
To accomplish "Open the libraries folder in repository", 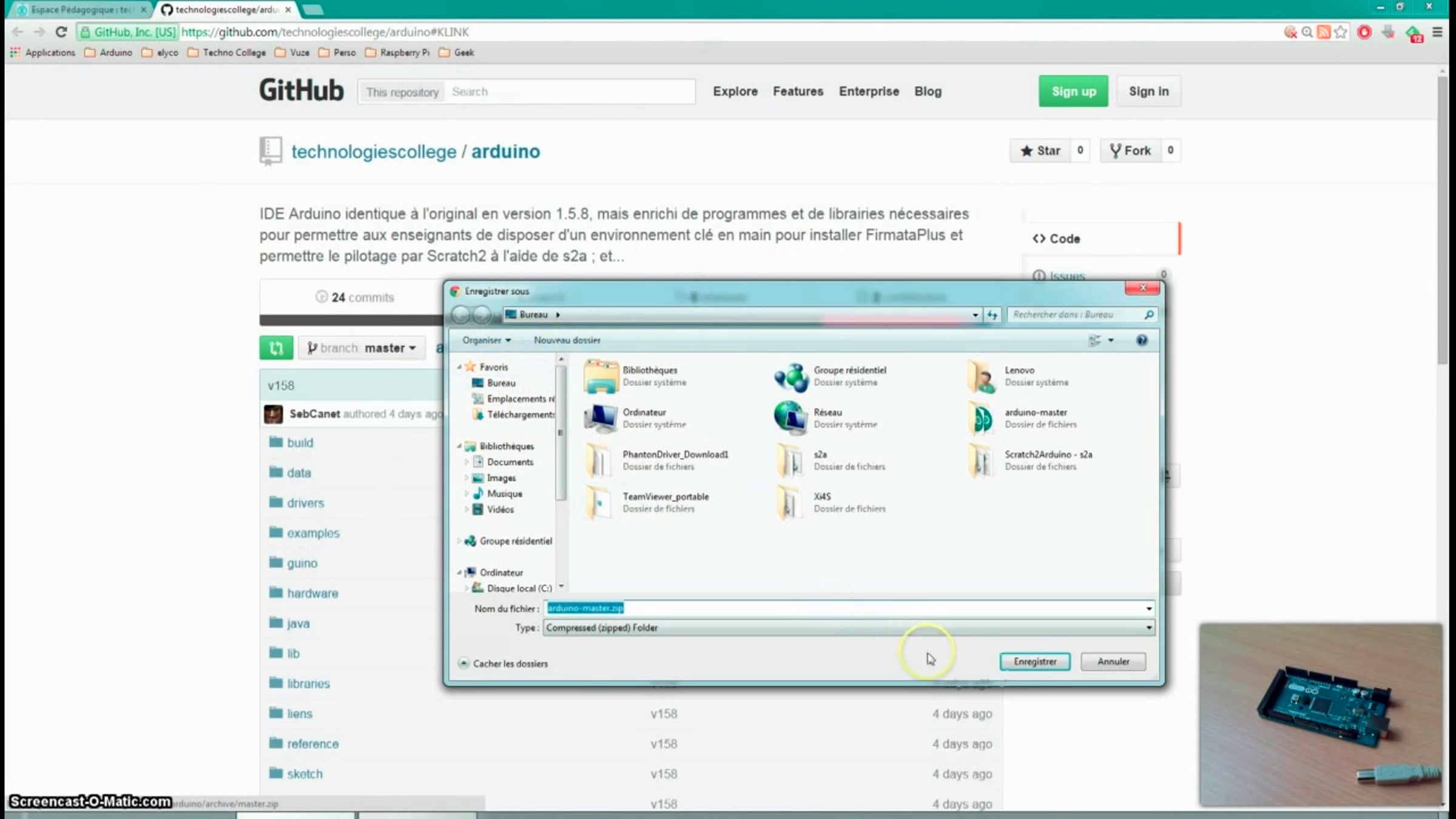I will [x=308, y=684].
